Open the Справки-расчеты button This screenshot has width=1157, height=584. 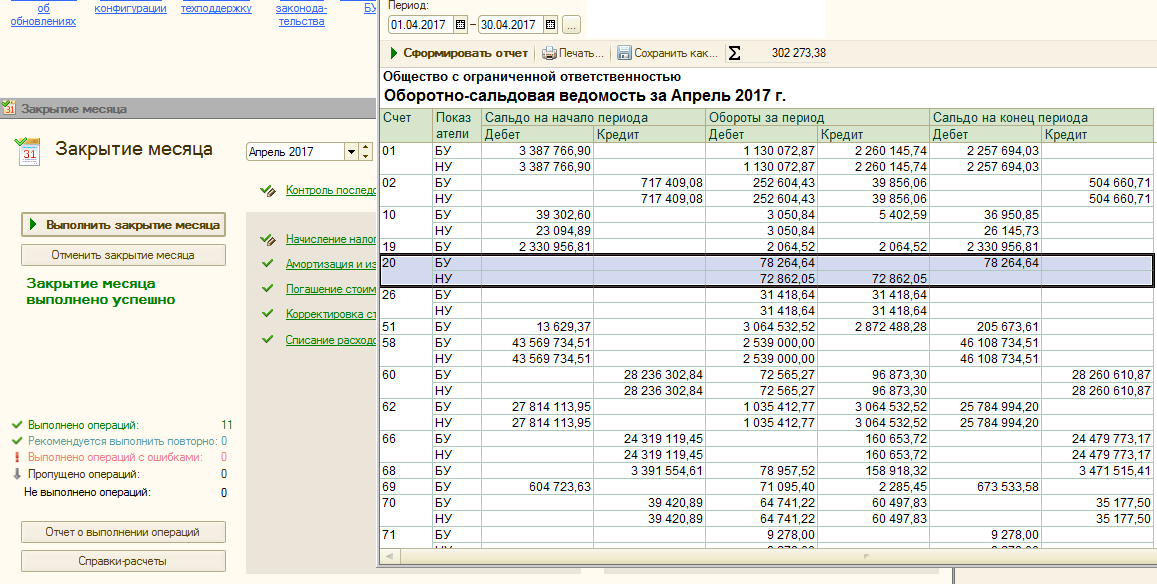[123, 561]
